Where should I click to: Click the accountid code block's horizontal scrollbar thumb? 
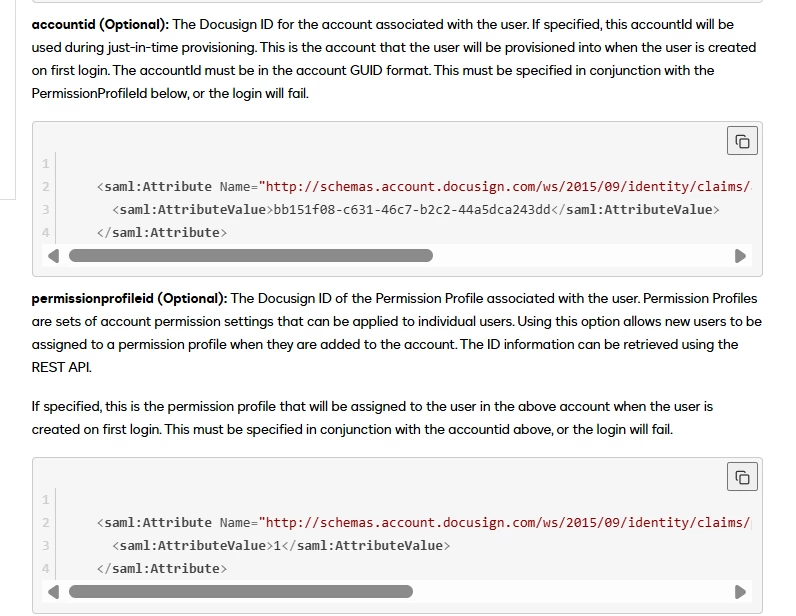click(x=251, y=255)
